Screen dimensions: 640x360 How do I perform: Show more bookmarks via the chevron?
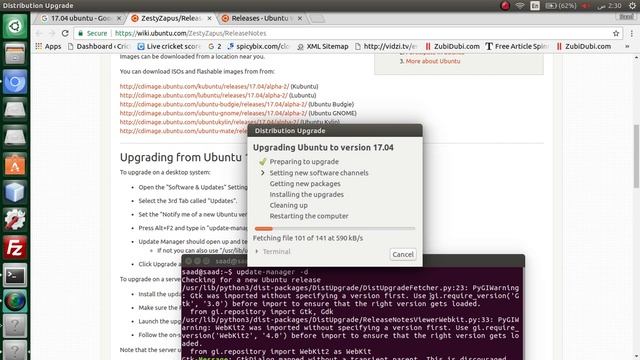pyautogui.click(x=627, y=46)
